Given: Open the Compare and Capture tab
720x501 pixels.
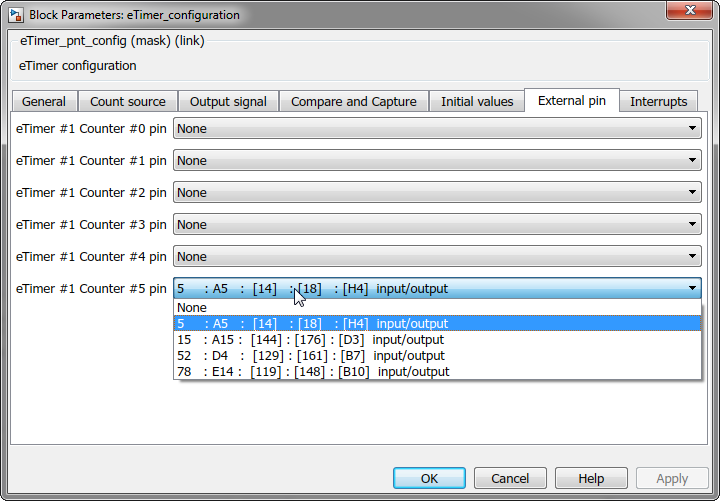Looking at the screenshot, I should pos(354,101).
